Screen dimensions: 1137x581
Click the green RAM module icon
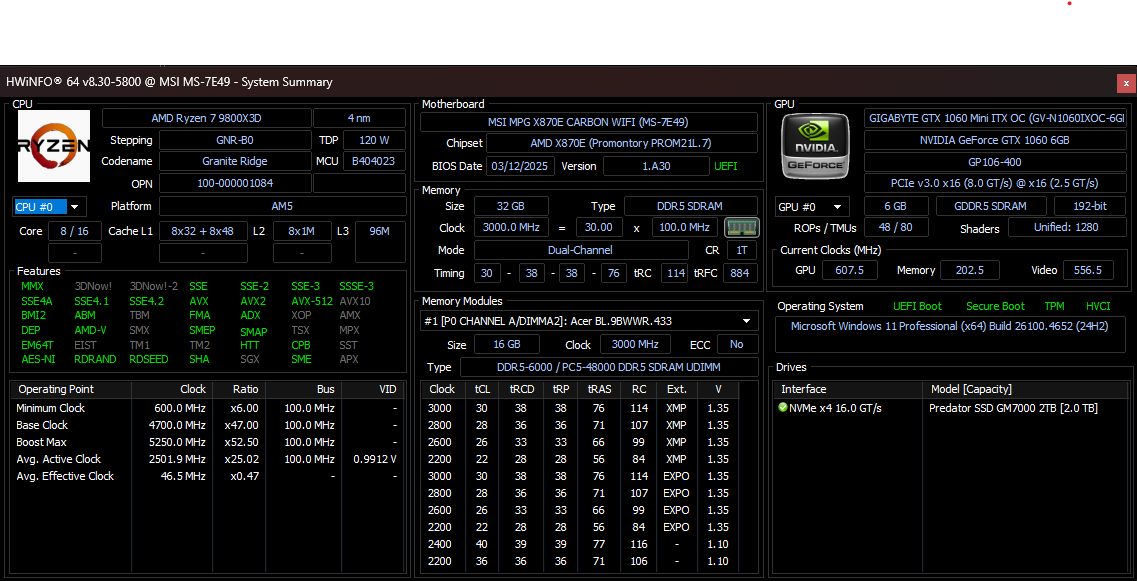(x=741, y=227)
